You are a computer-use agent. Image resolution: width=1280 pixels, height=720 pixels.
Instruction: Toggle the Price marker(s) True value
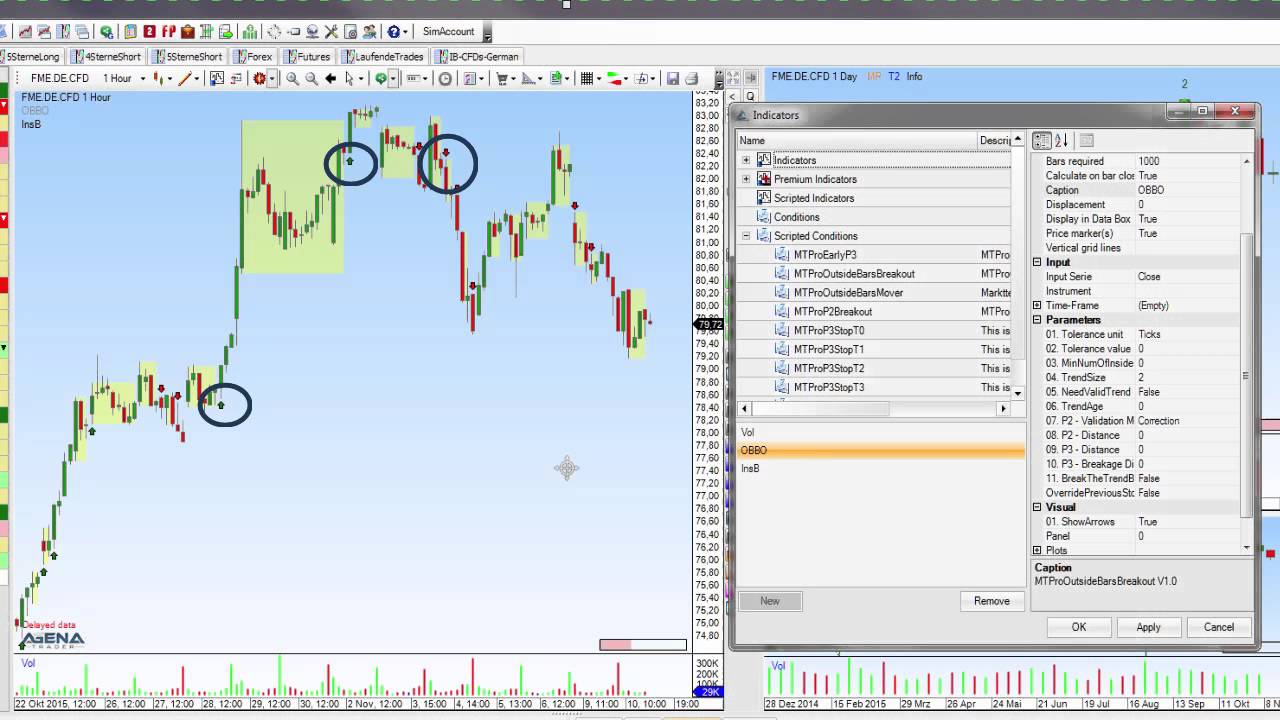pos(1189,234)
